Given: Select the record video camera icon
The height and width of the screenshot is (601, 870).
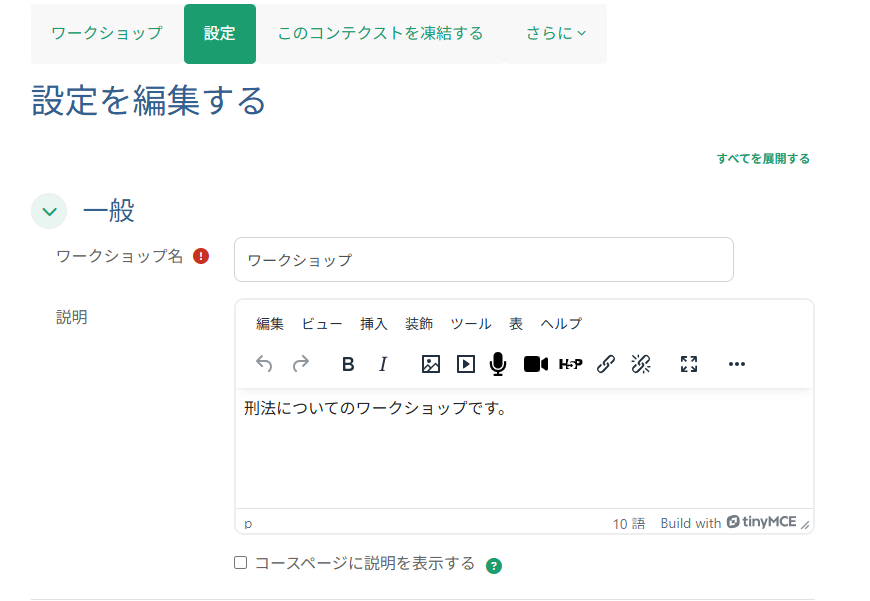Looking at the screenshot, I should (x=534, y=364).
